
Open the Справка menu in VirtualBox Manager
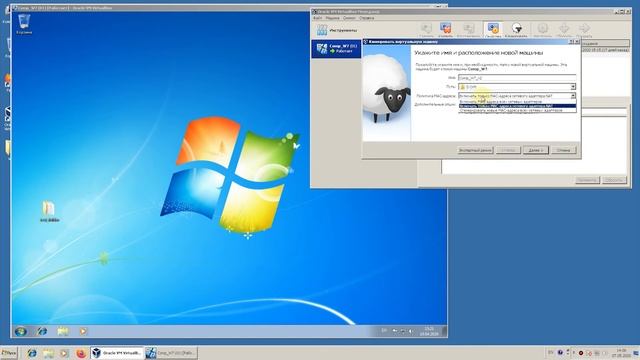click(x=367, y=18)
